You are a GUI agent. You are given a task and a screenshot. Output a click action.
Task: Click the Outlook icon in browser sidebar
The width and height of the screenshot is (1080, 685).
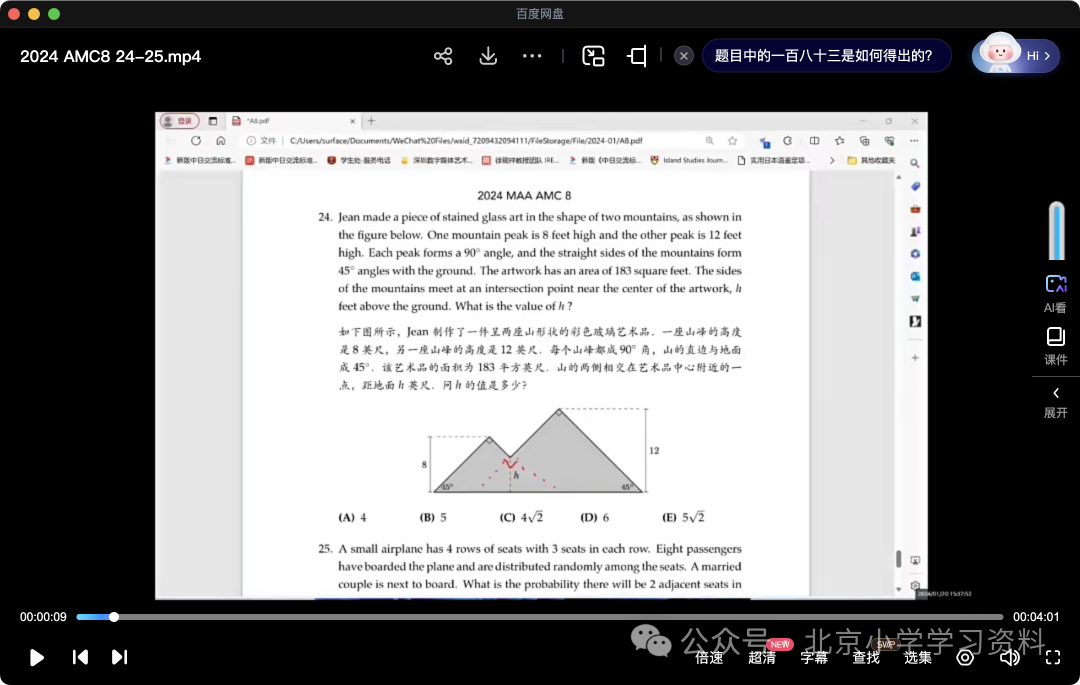click(x=915, y=276)
